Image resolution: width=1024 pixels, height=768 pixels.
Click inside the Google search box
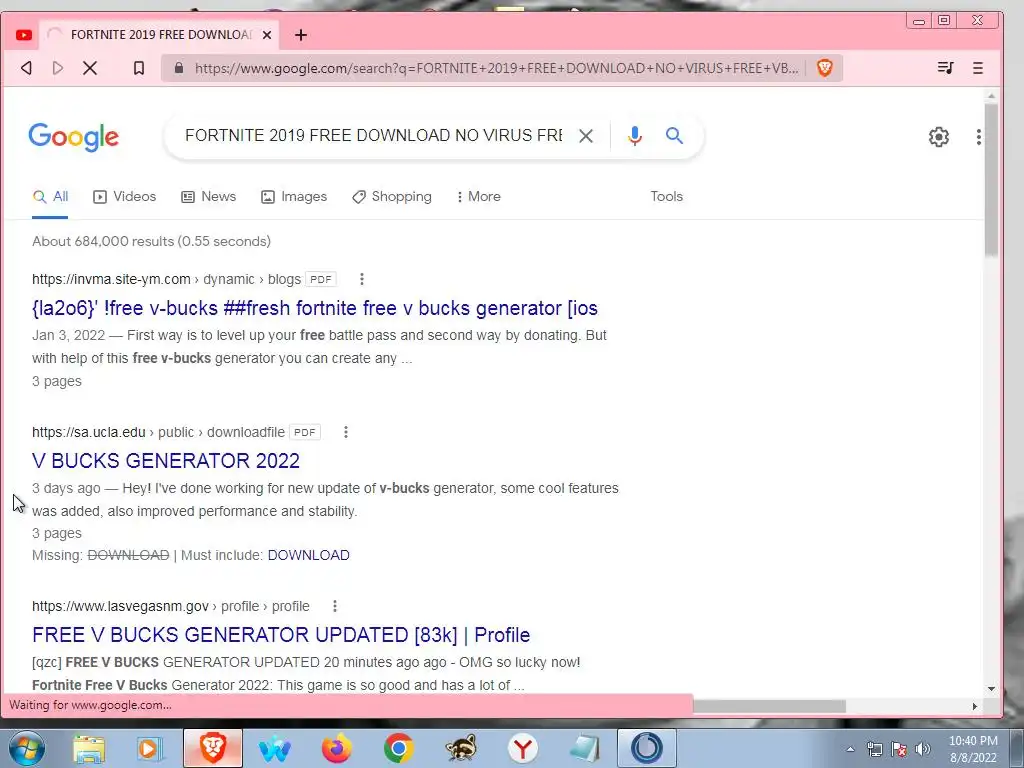coord(374,135)
